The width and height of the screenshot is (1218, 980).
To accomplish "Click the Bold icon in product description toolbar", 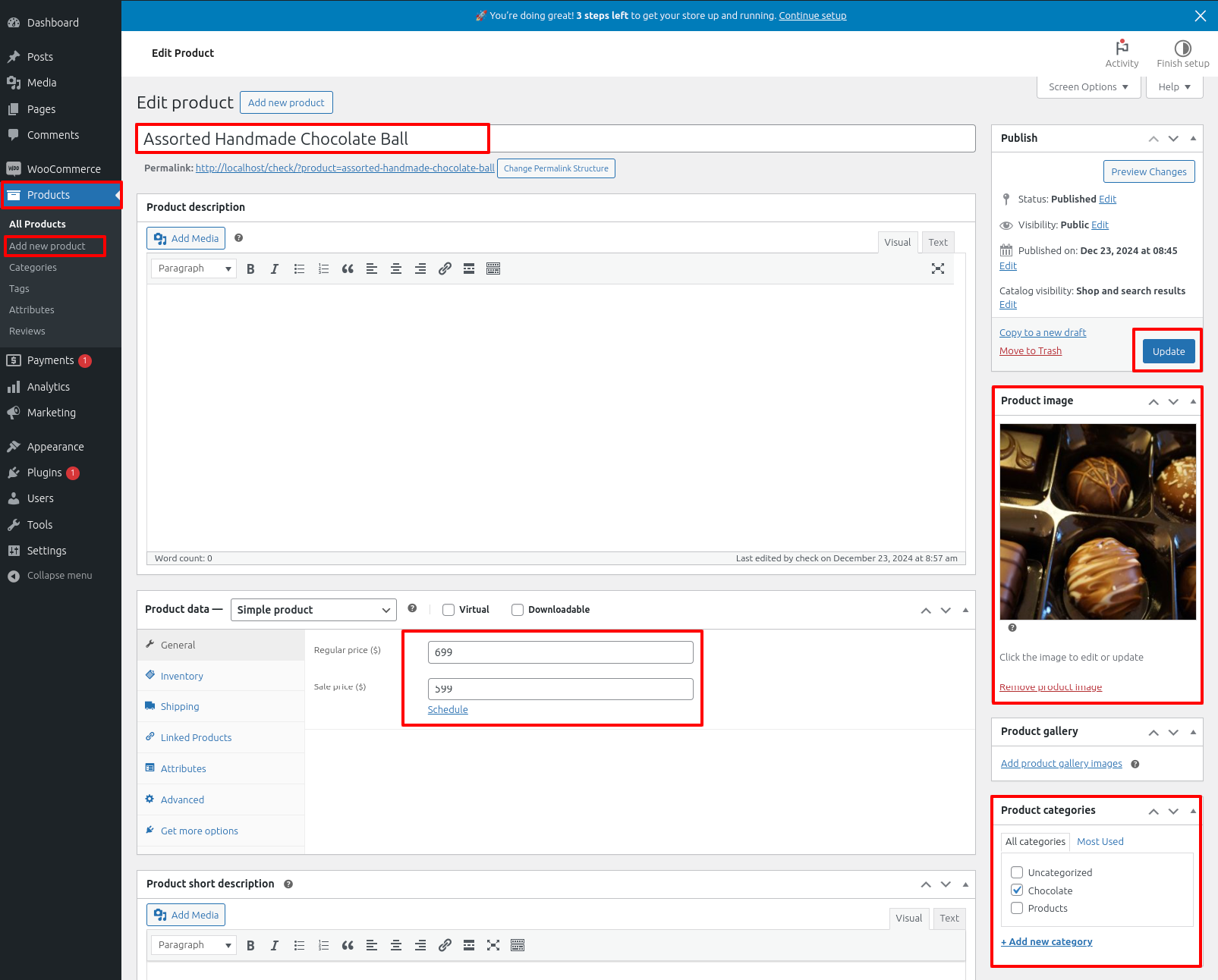I will pos(250,269).
